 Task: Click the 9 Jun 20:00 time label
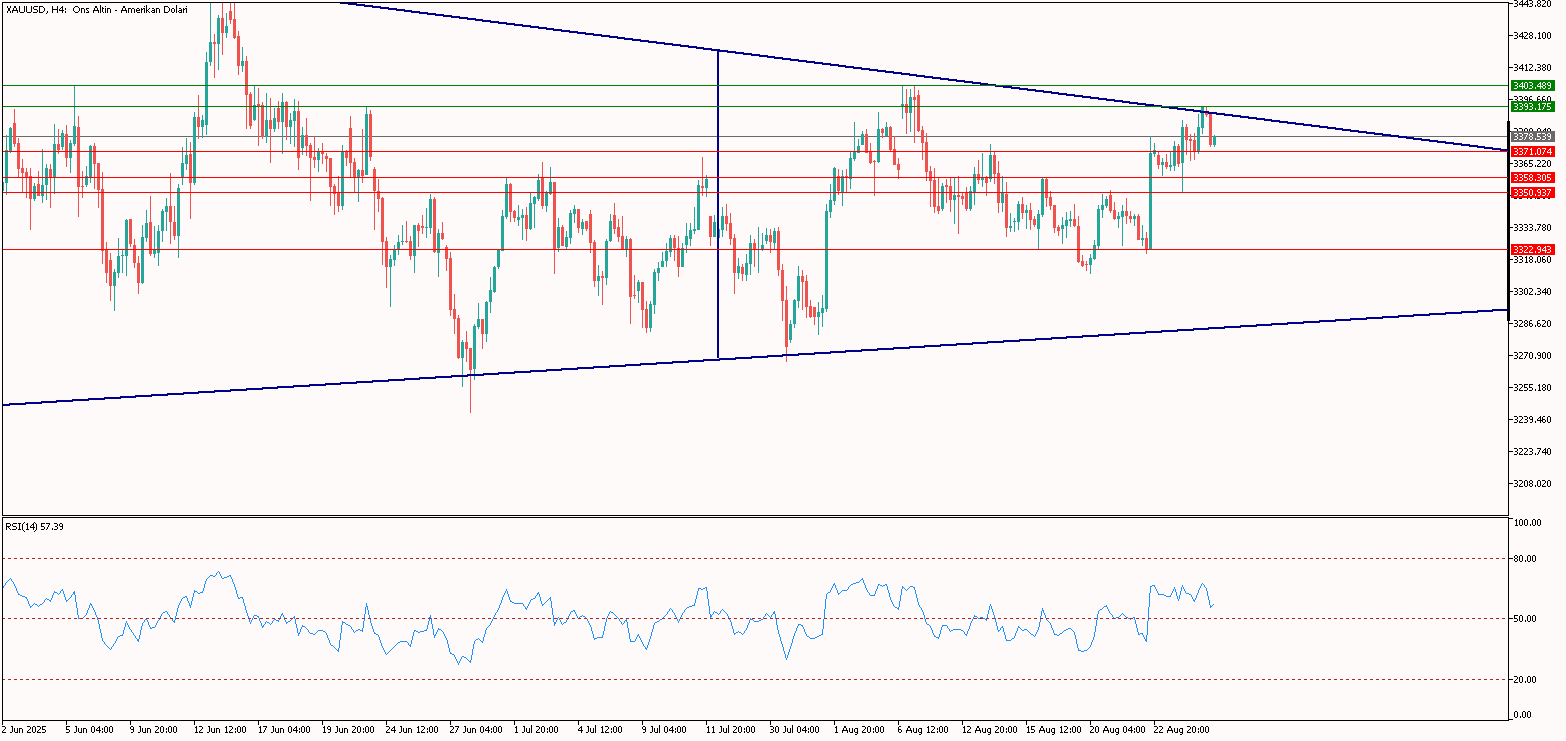(154, 729)
